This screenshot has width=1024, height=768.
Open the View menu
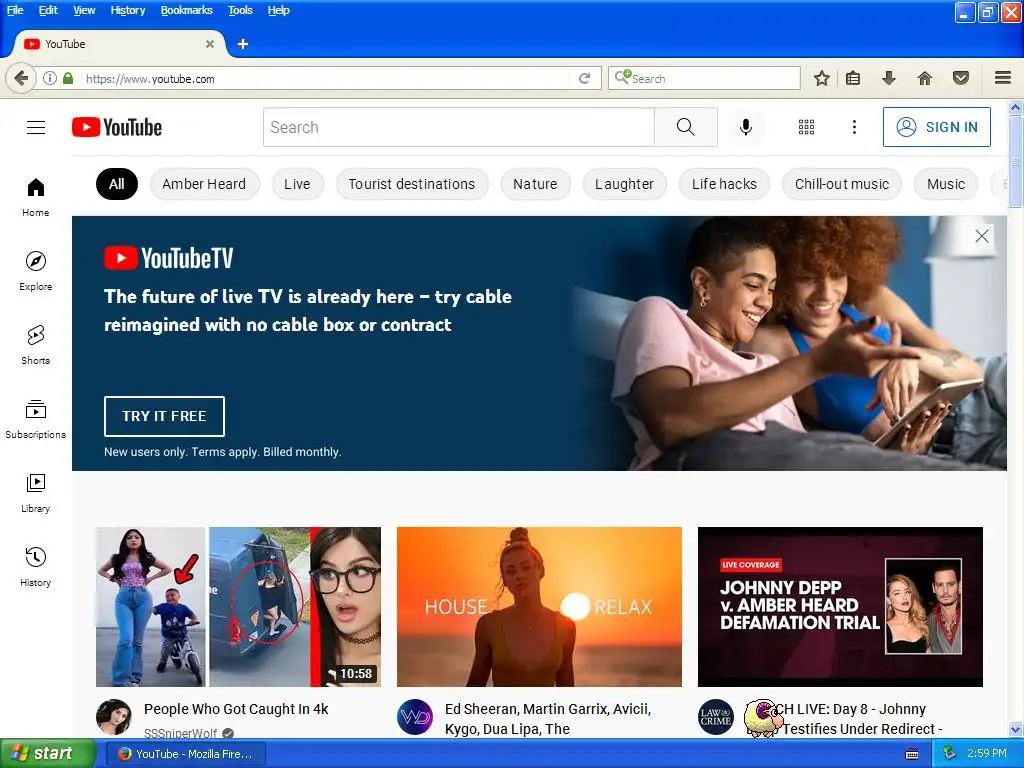pyautogui.click(x=84, y=10)
